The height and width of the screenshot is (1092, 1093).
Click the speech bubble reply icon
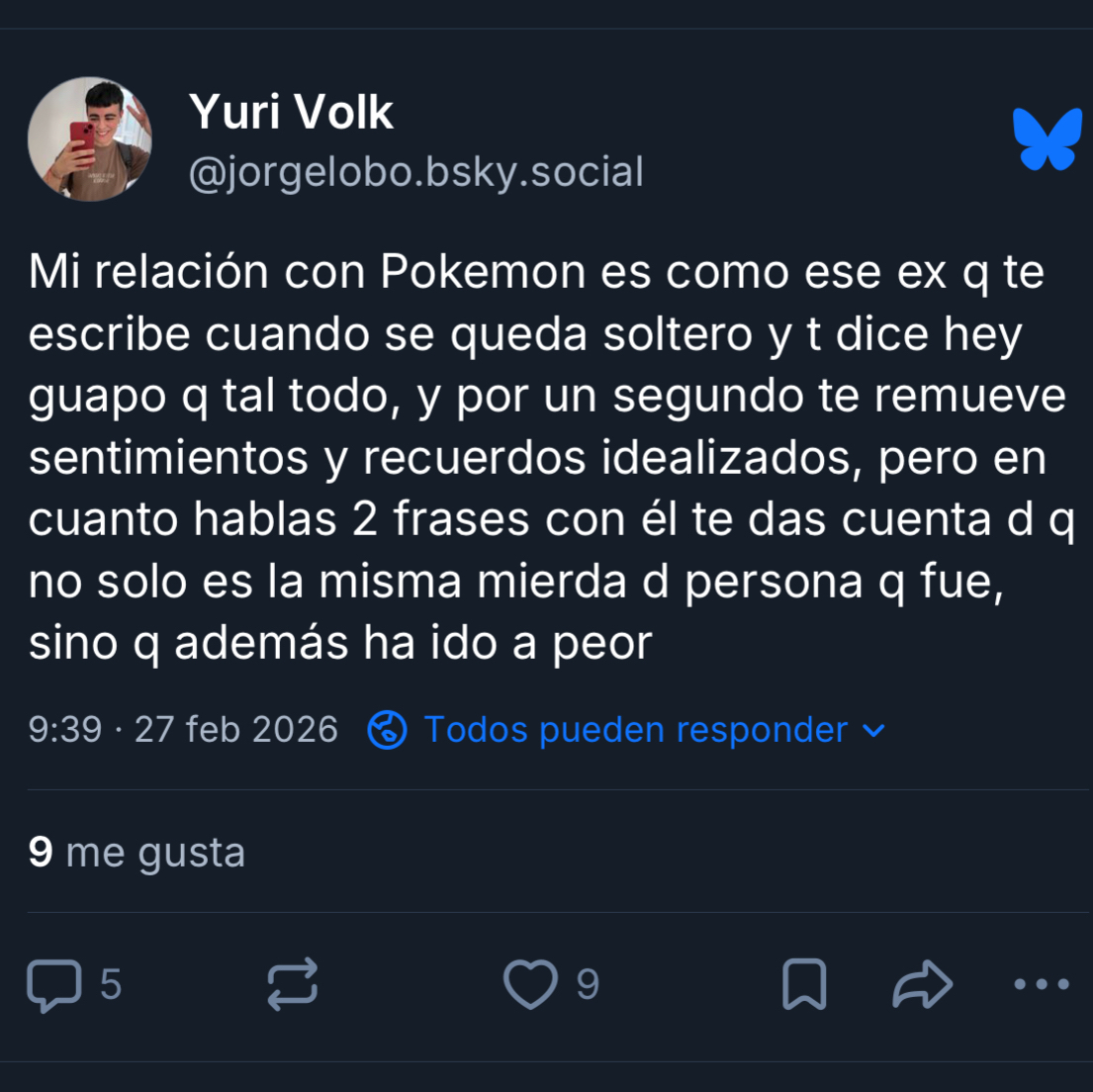(x=54, y=985)
